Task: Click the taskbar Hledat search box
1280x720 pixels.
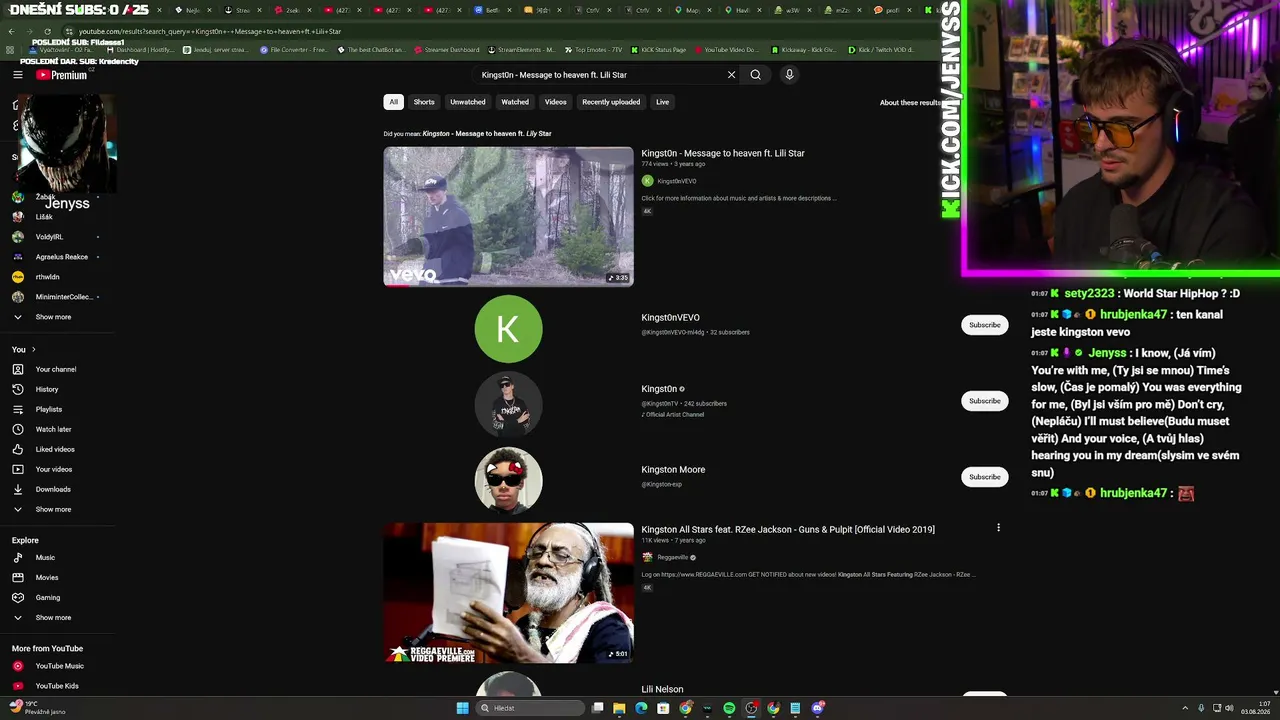Action: click(x=531, y=708)
